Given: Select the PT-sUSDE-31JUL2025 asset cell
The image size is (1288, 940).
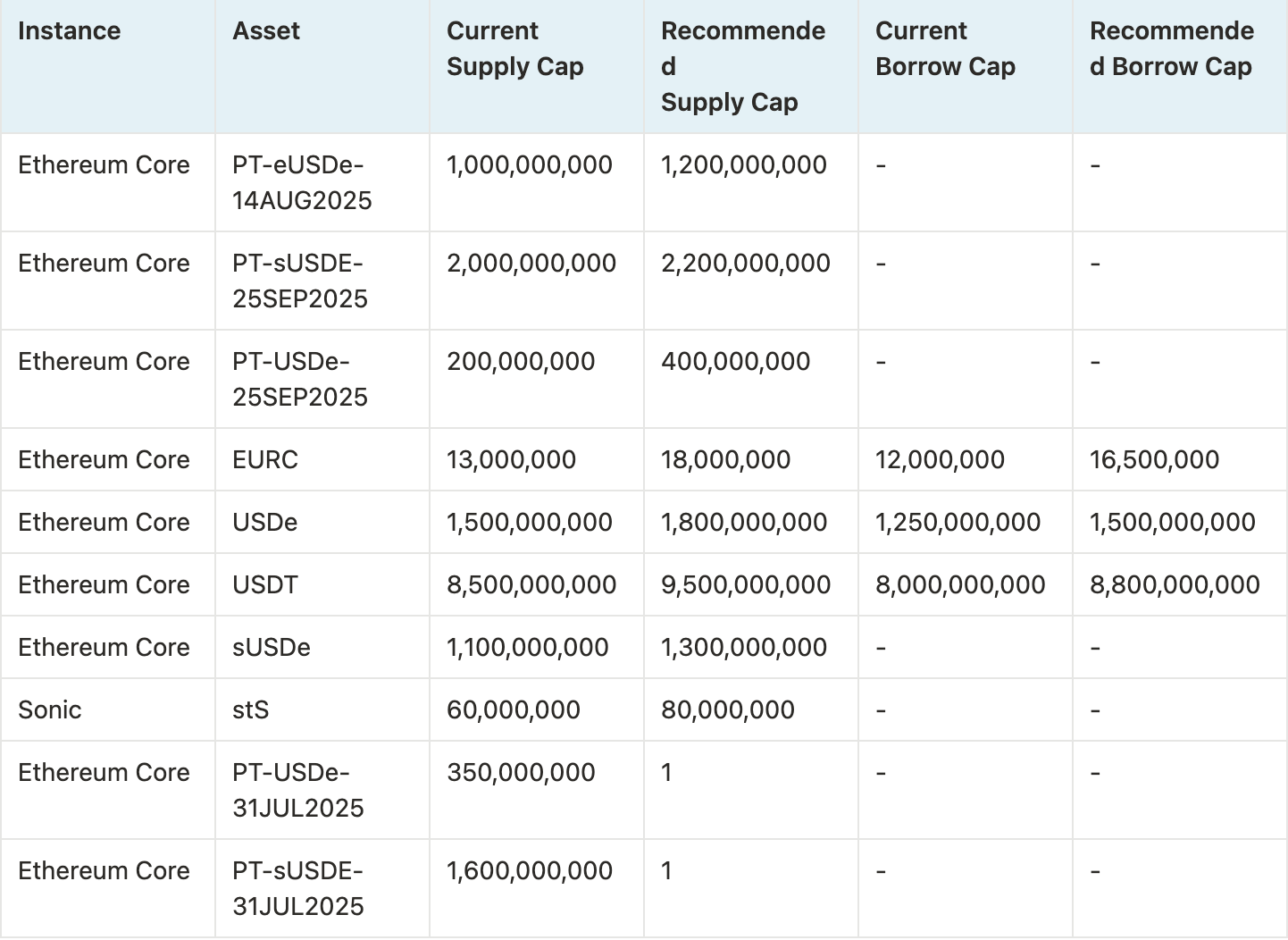Looking at the screenshot, I should tap(298, 888).
